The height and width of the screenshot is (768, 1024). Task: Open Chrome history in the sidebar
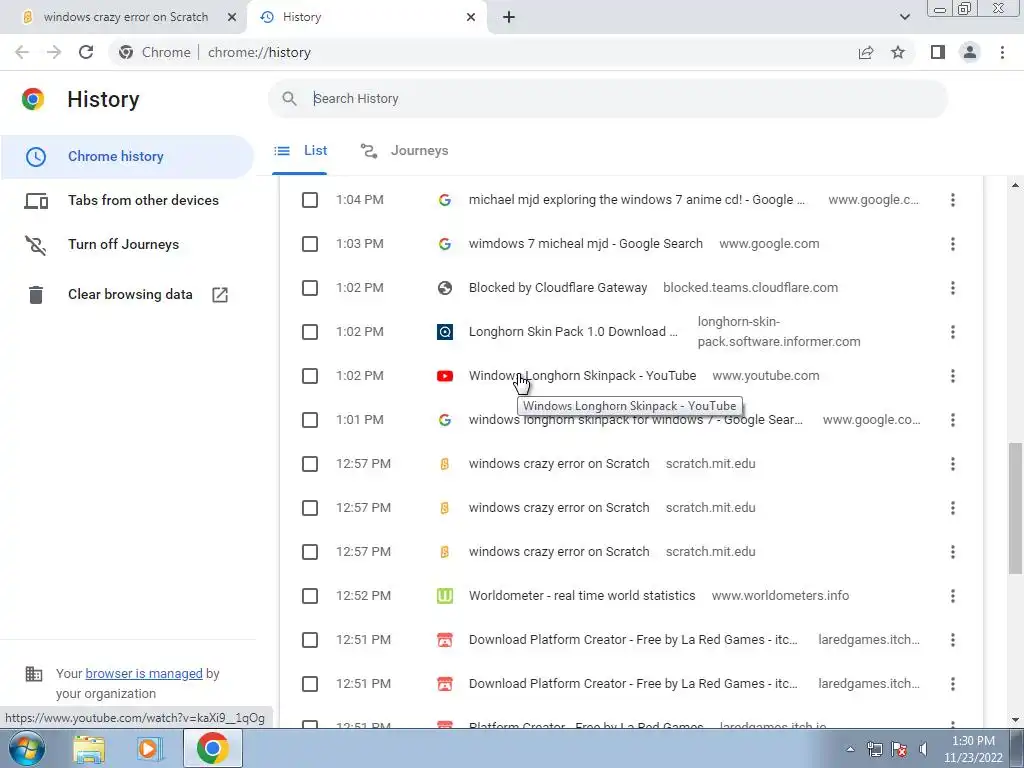point(127,157)
